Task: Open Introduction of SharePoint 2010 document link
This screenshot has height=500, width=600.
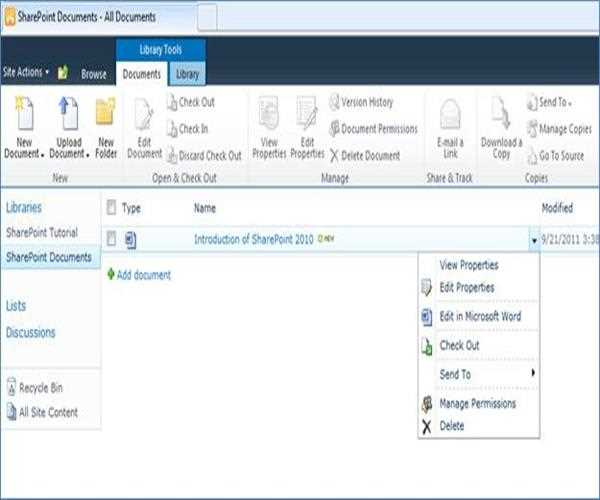Action: pyautogui.click(x=253, y=240)
